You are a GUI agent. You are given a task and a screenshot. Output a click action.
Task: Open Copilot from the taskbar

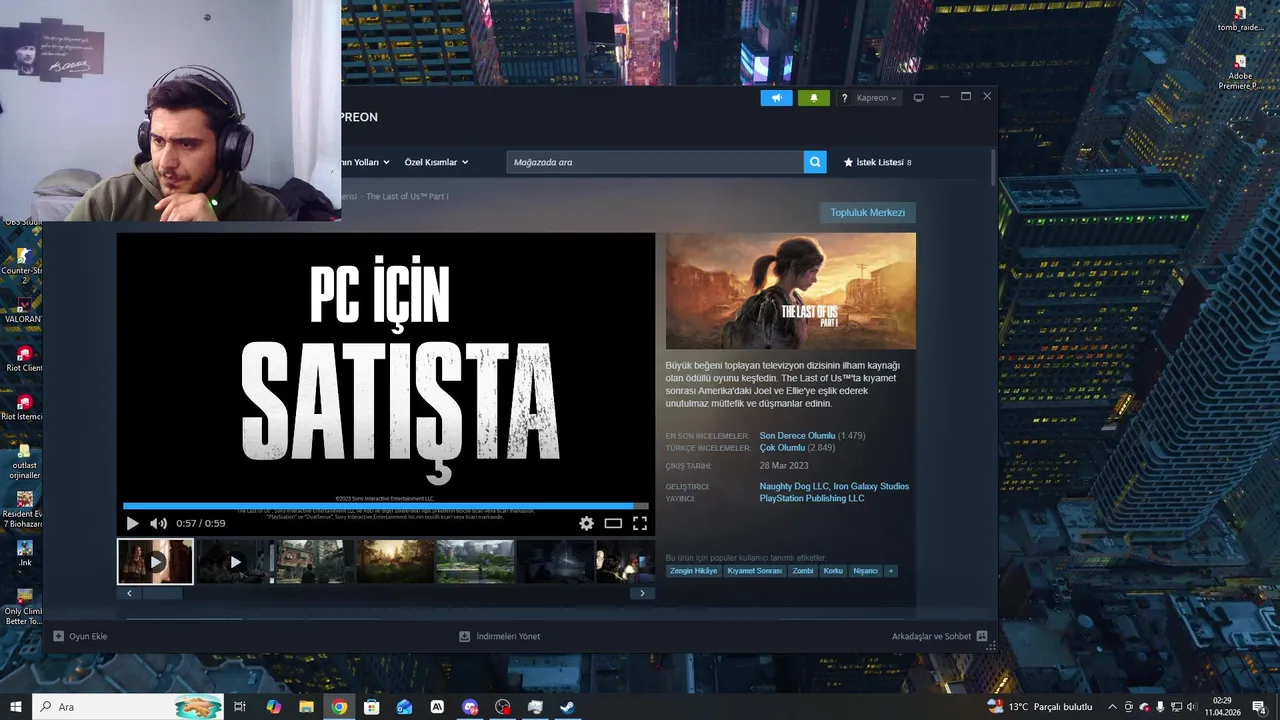click(x=274, y=707)
